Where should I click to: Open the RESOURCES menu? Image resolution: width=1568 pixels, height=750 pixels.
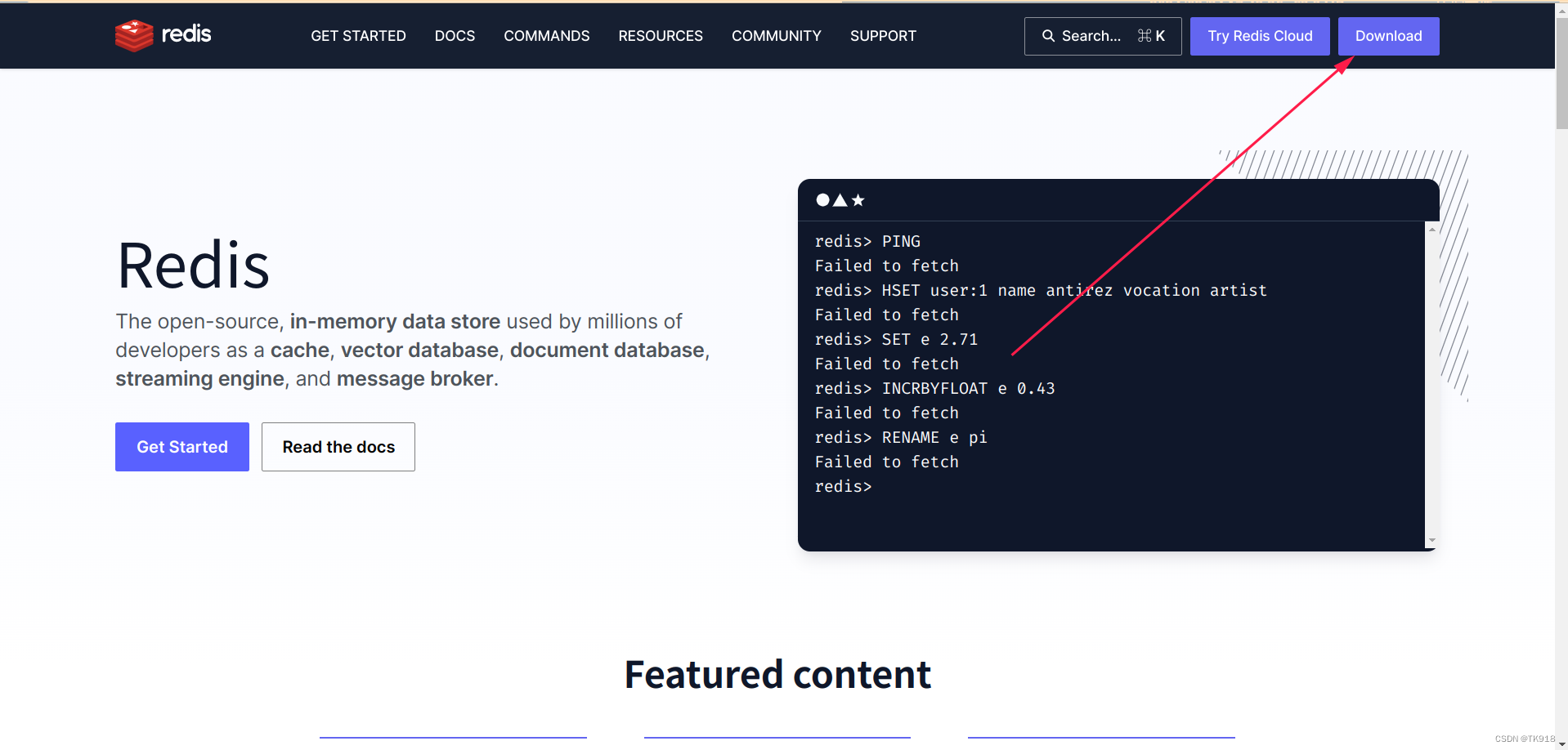(661, 36)
